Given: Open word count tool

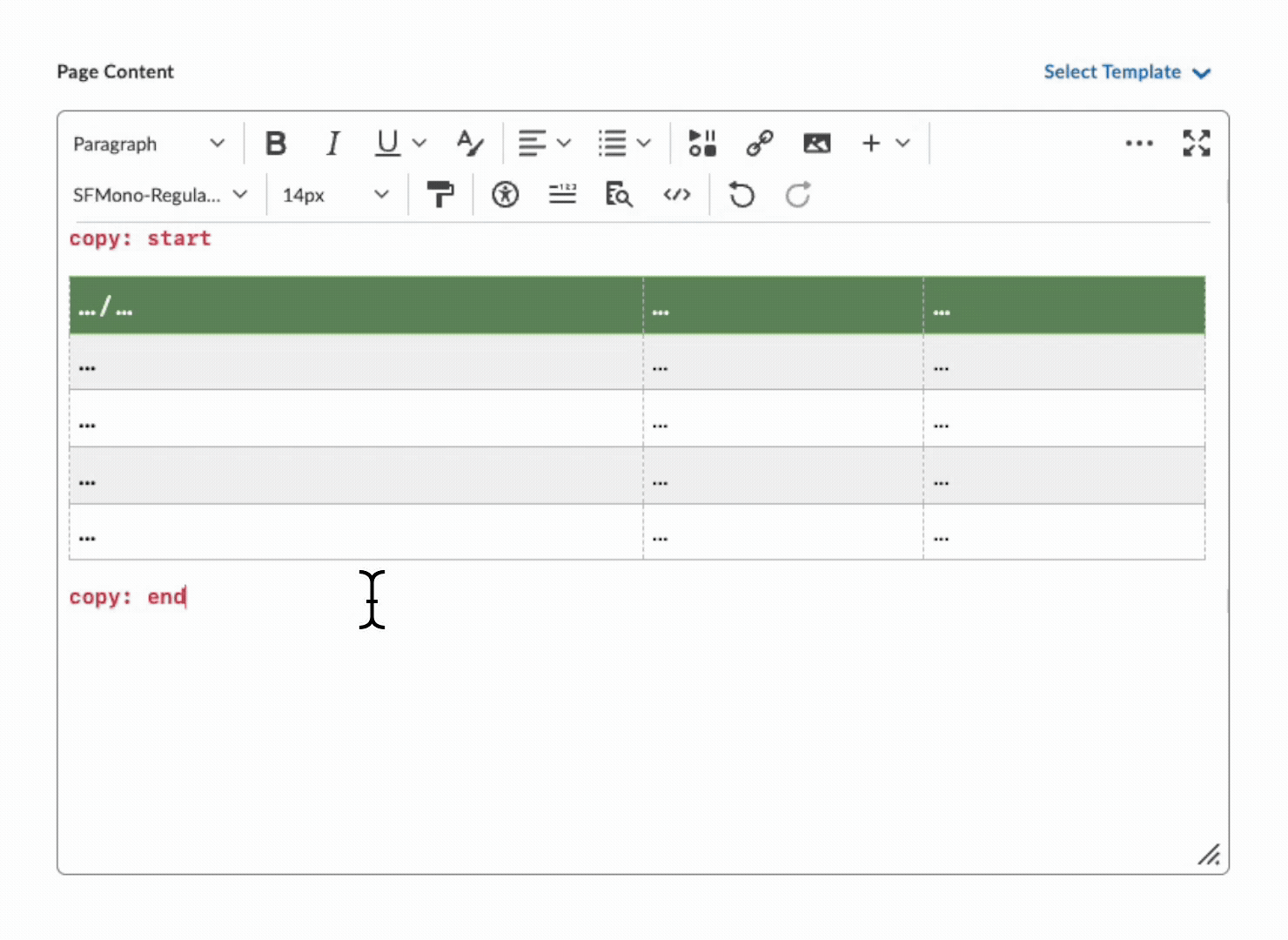Looking at the screenshot, I should tap(562, 195).
